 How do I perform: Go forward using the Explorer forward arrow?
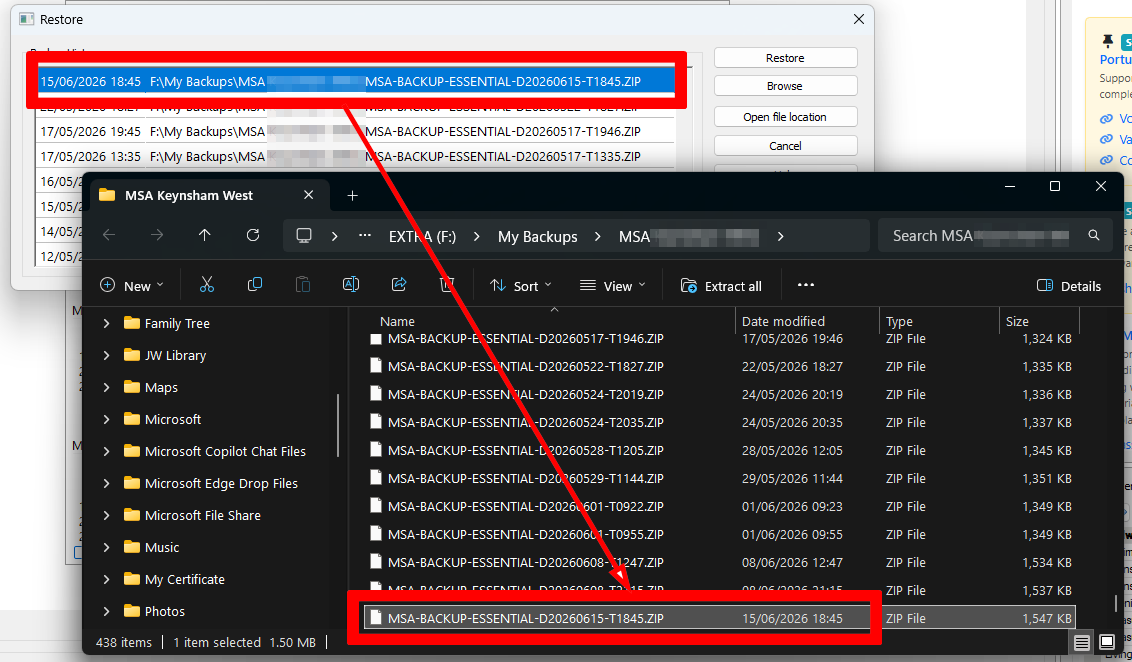[x=157, y=235]
